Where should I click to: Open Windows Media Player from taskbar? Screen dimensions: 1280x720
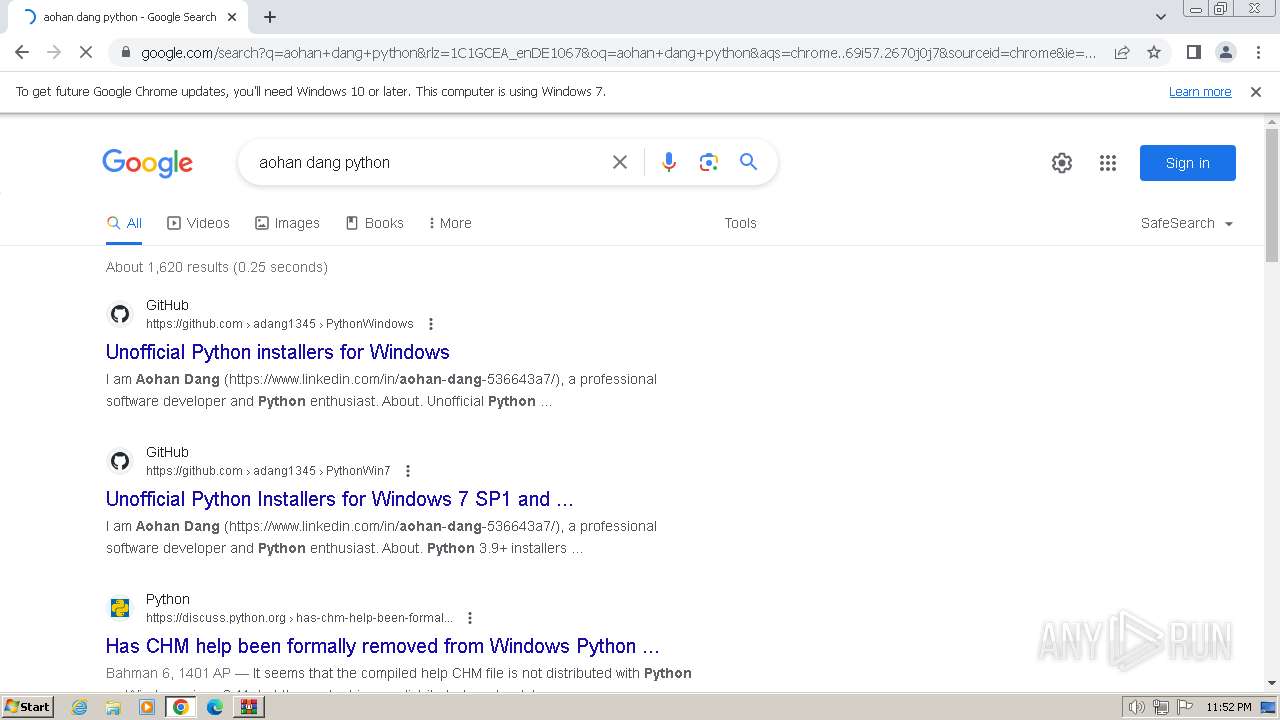[147, 707]
